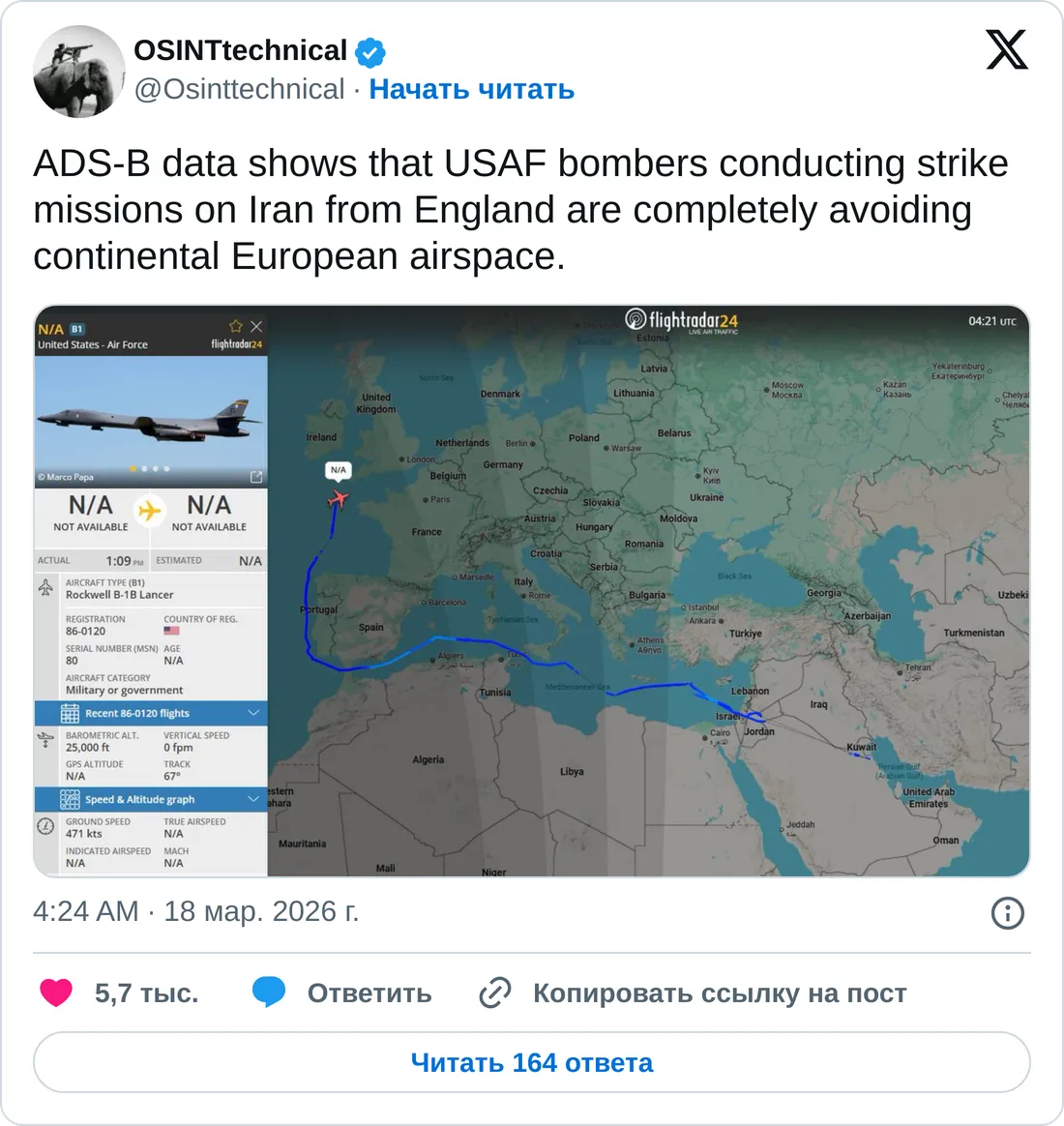
Task: Collapse the Recent flights chevron arrow
Action: [253, 714]
